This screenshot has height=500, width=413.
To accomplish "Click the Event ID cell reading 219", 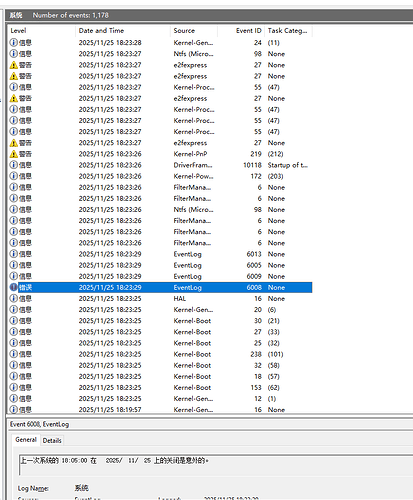I will point(256,154).
